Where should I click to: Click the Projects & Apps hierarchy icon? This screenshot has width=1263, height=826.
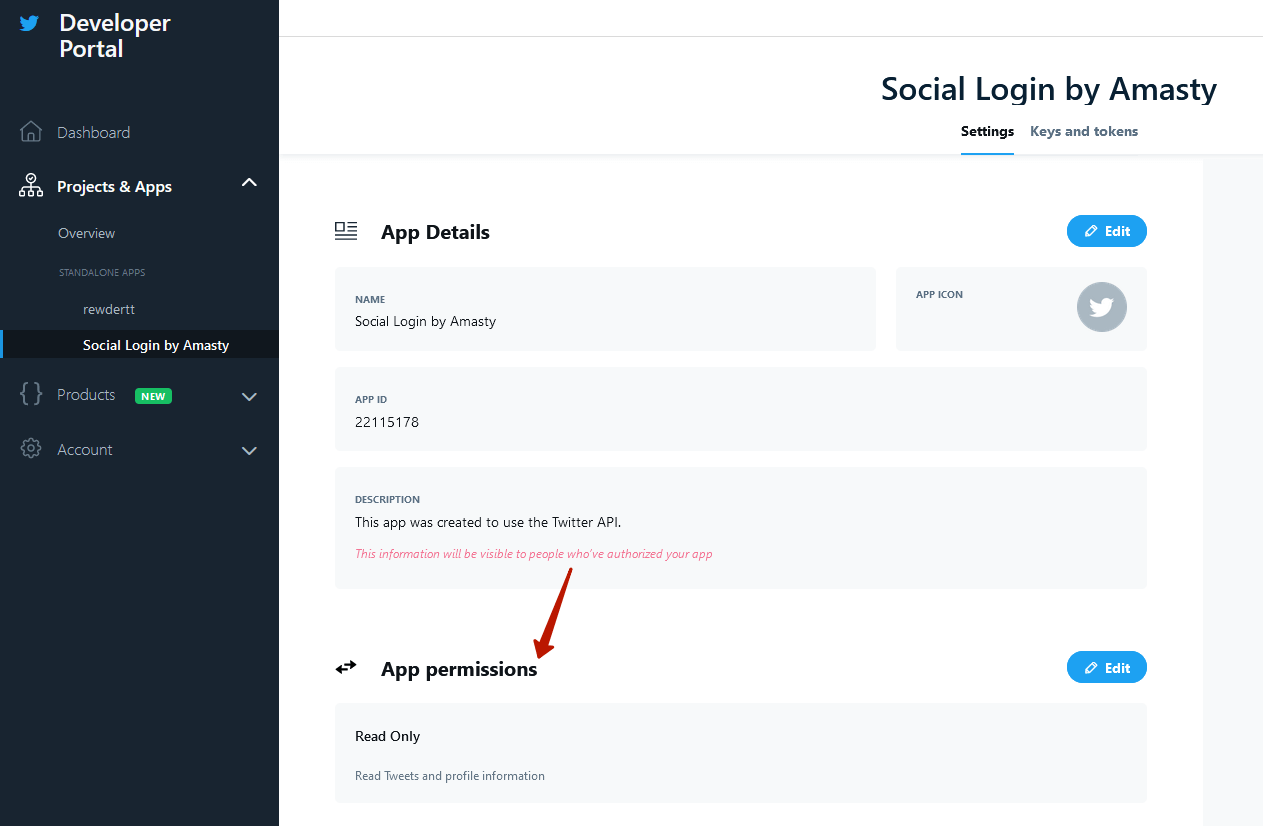tap(31, 186)
